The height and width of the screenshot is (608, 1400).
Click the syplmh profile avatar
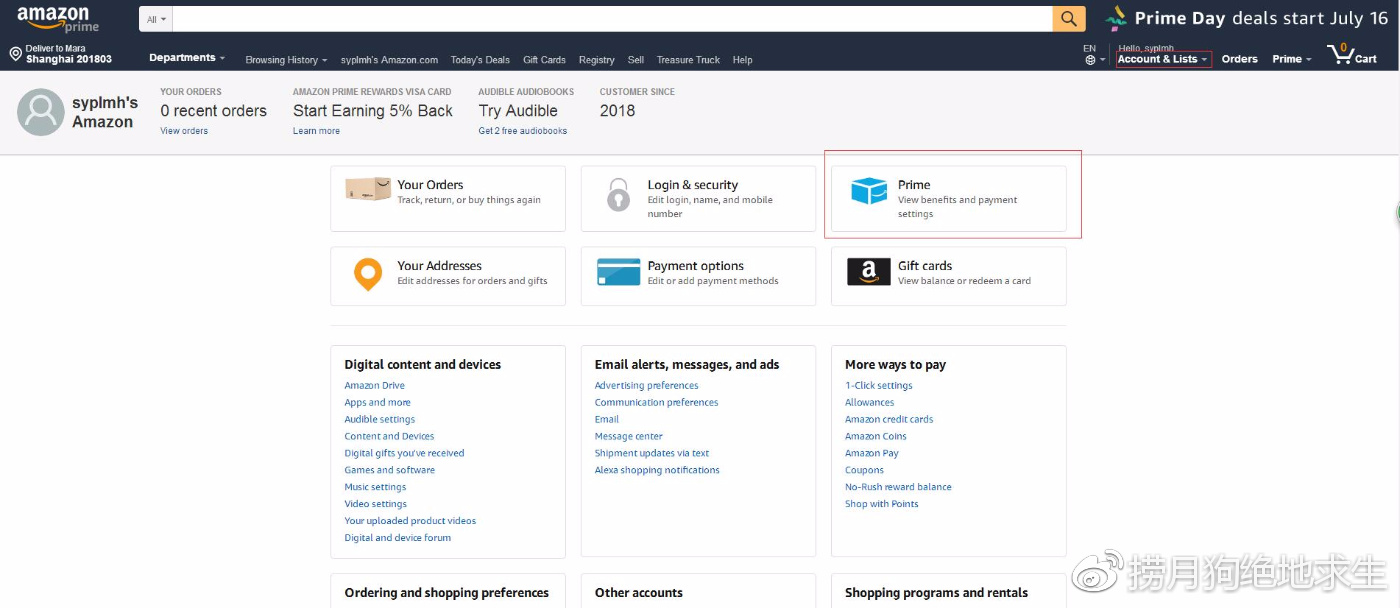[x=41, y=112]
